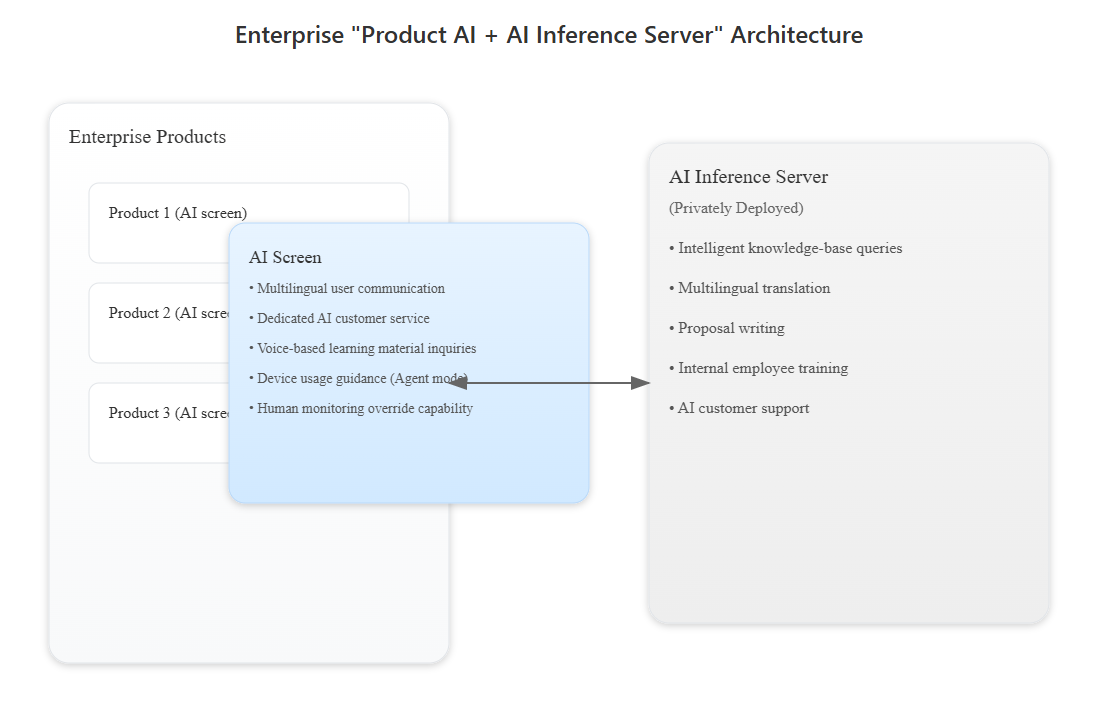
Task: Click the AI Inference Server heading
Action: 748,176
